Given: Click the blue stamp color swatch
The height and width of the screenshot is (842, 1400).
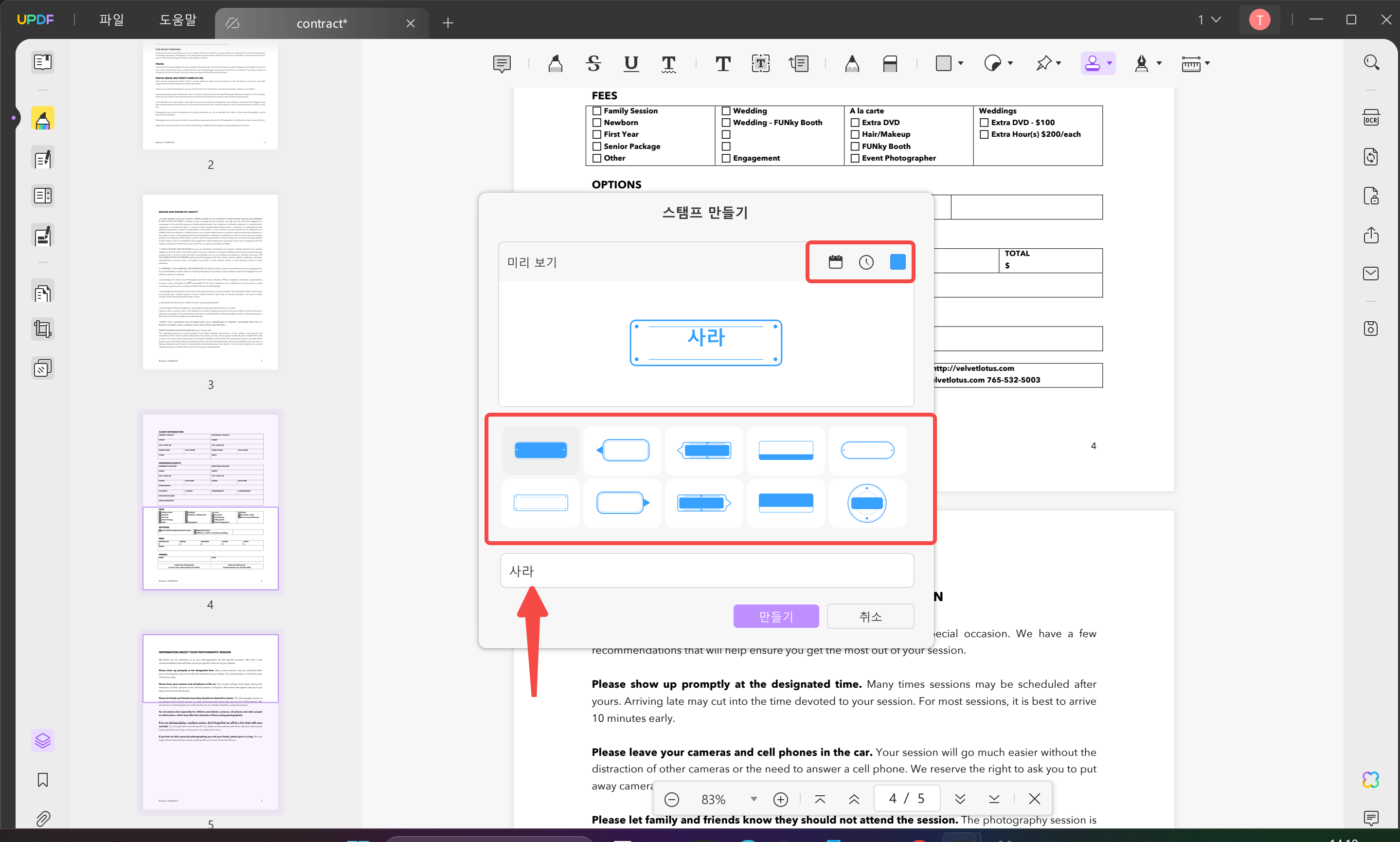Looking at the screenshot, I should [x=897, y=262].
